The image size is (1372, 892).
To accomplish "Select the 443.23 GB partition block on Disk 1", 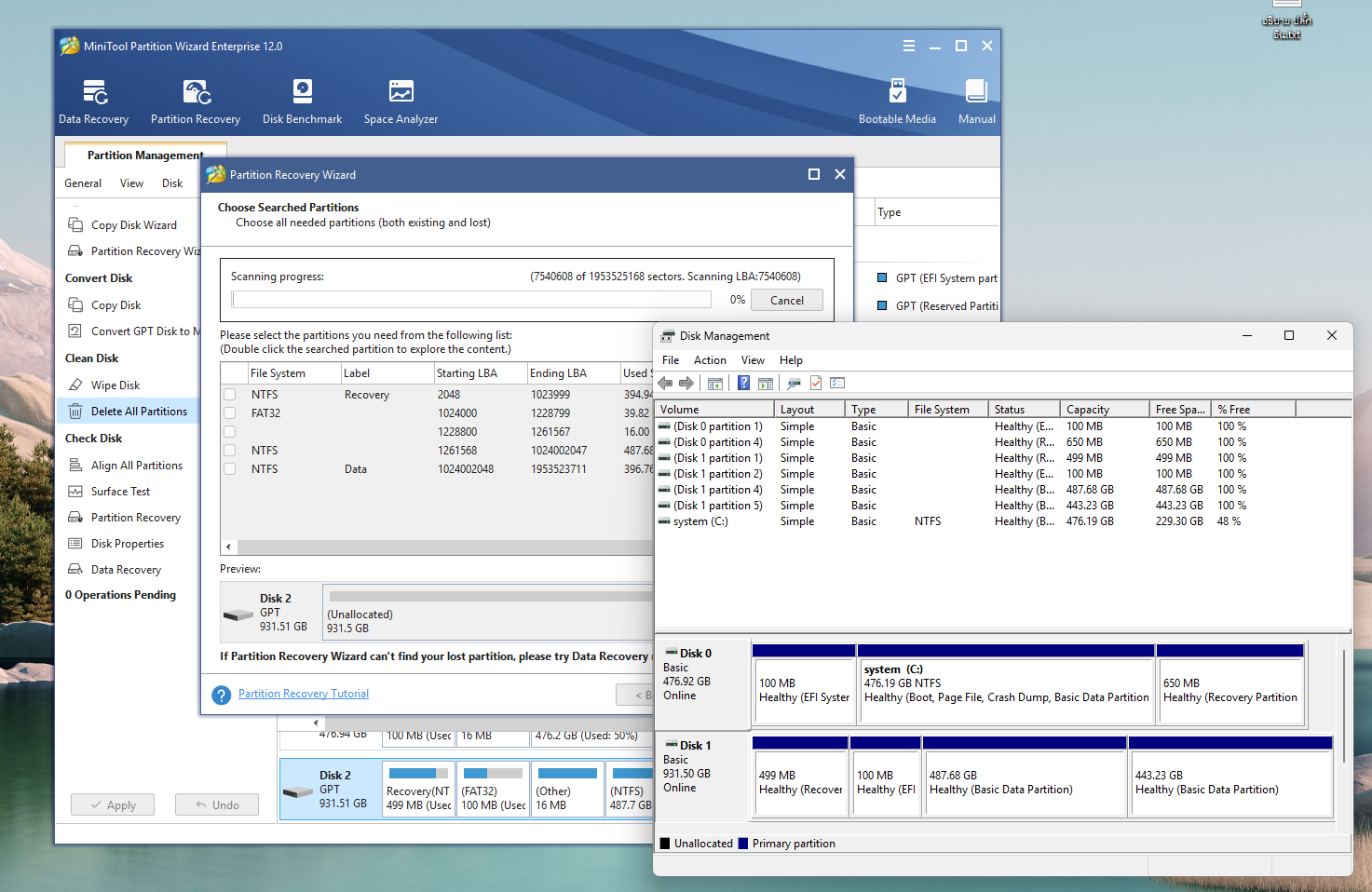I will point(1231,777).
